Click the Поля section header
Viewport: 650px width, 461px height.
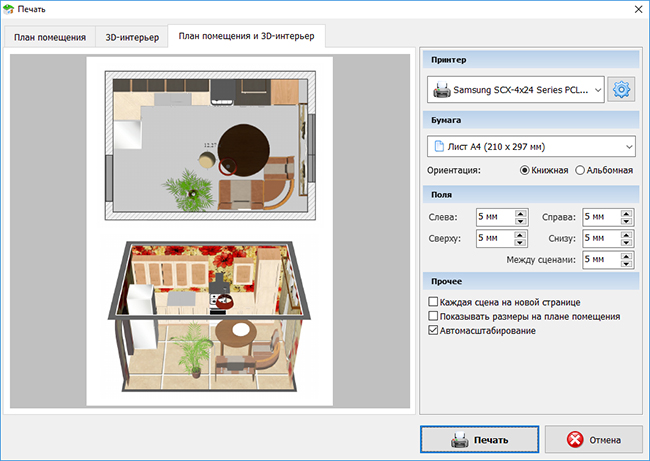[x=531, y=194]
